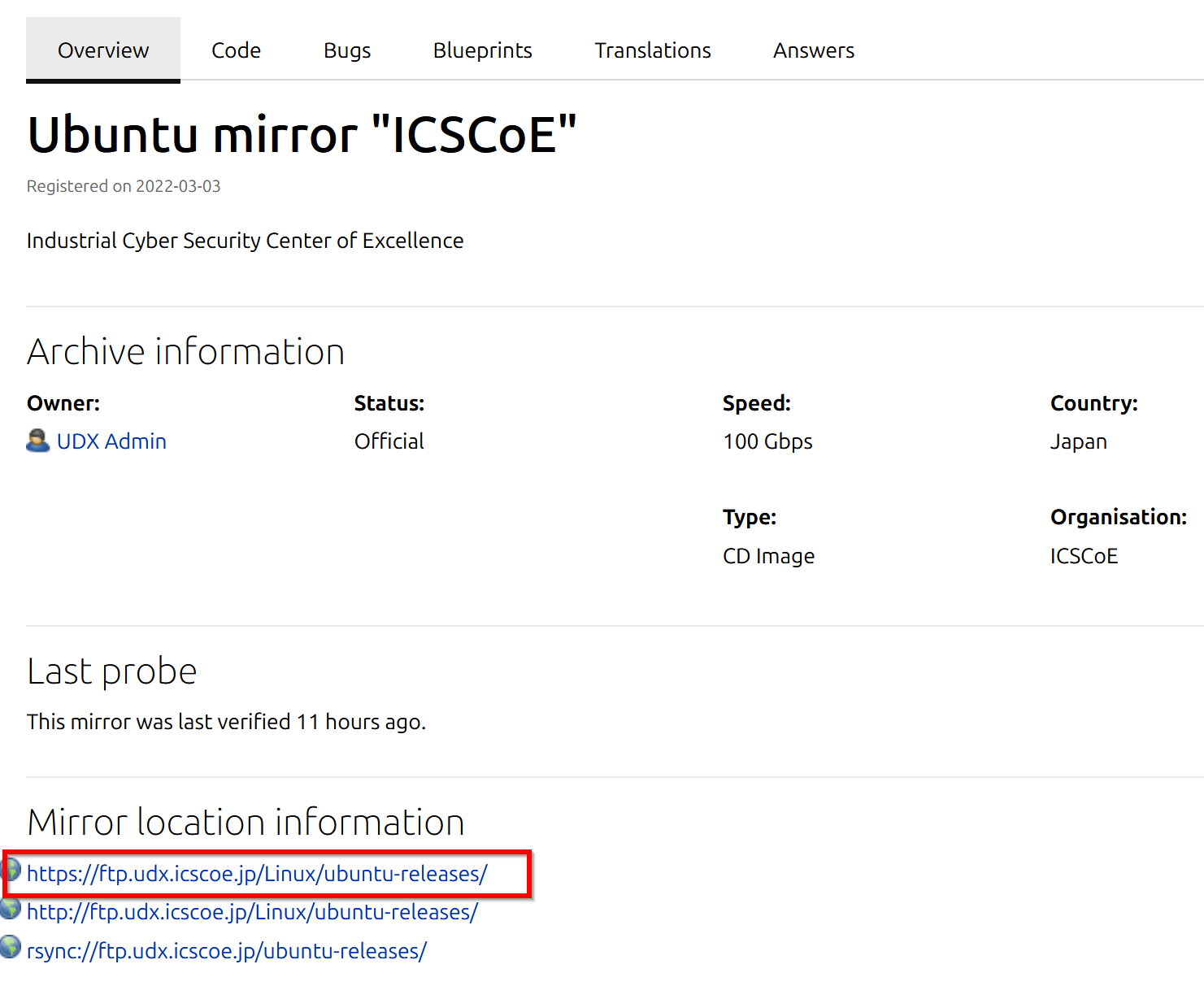Open the rsync ubuntu-releases mirror link
The image size is (1204, 986).
tap(227, 951)
